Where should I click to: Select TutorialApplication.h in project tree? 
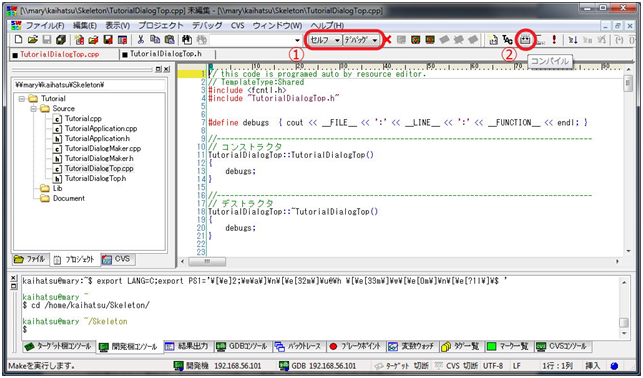click(97, 139)
